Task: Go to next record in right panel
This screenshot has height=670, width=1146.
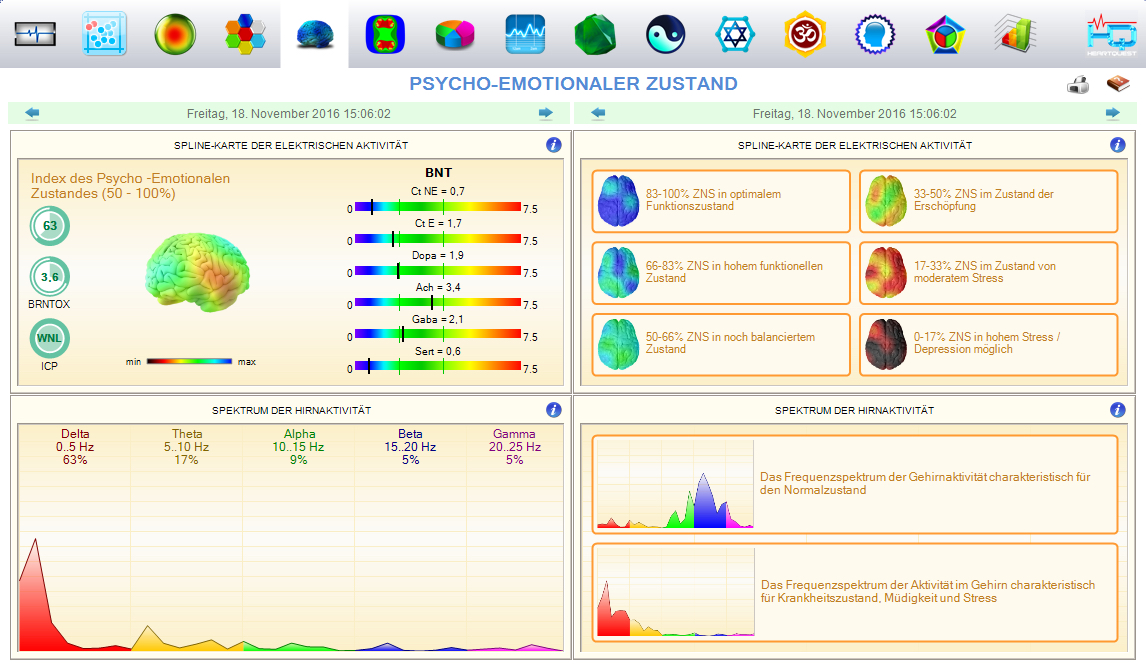Action: tap(1112, 114)
